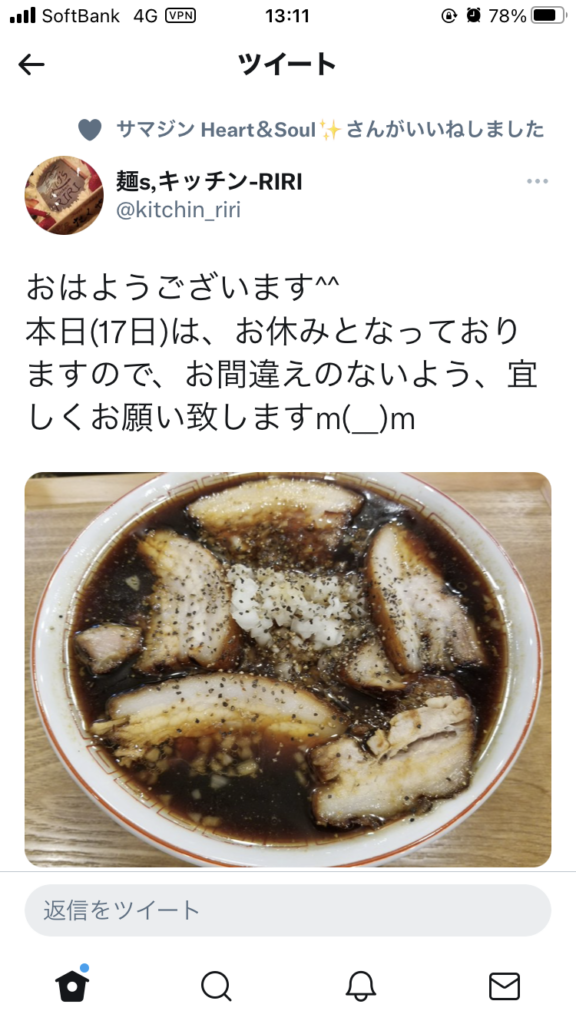576x1024 pixels.
Task: Tap the VPN badge in the status bar
Action: (x=181, y=15)
